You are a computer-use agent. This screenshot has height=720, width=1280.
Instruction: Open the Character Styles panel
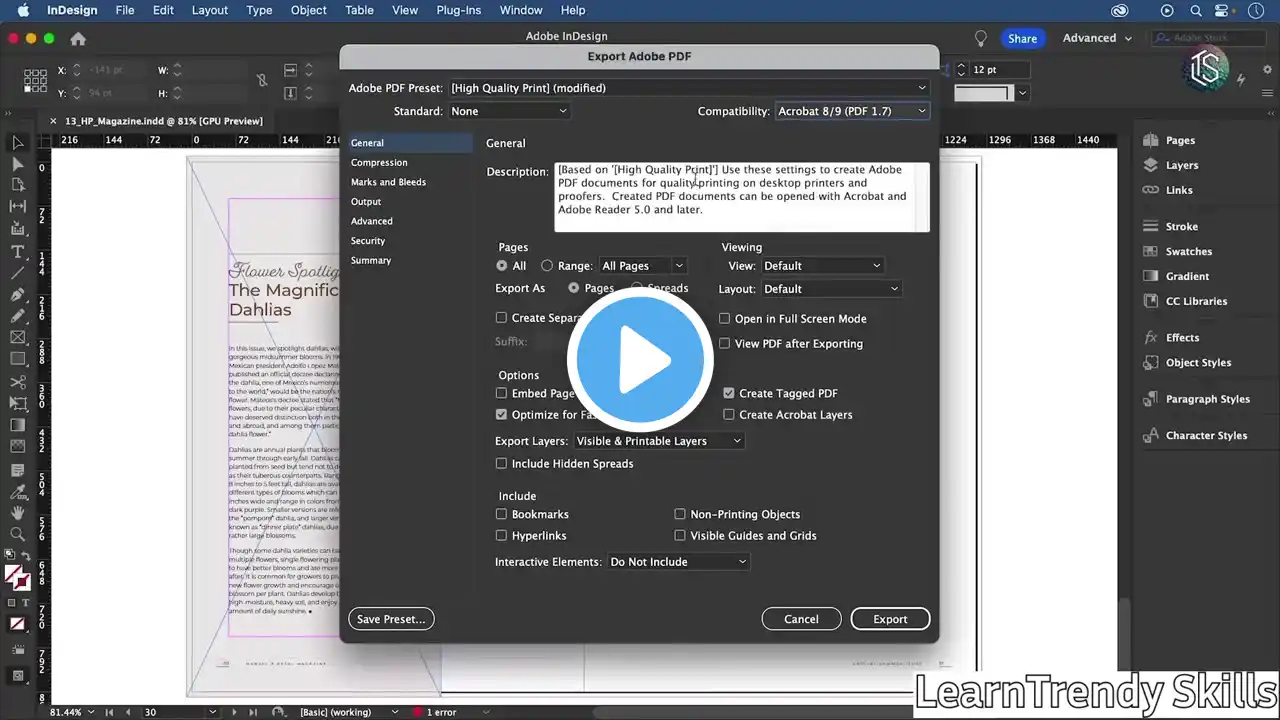(x=1195, y=436)
